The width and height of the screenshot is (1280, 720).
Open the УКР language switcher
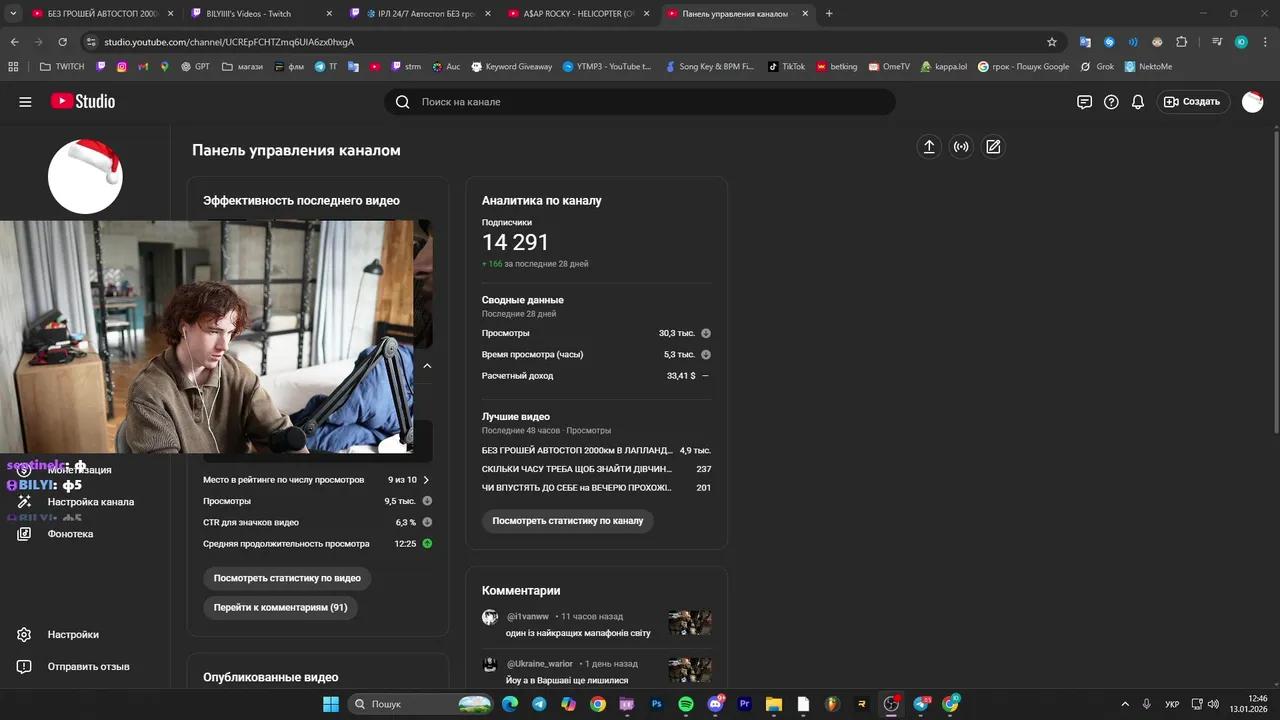pyautogui.click(x=1172, y=704)
